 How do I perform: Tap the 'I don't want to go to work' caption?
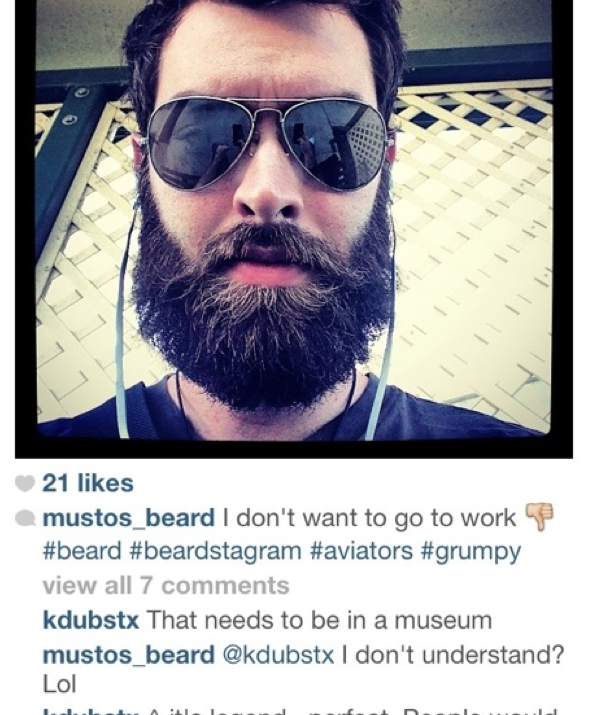[x=369, y=518]
